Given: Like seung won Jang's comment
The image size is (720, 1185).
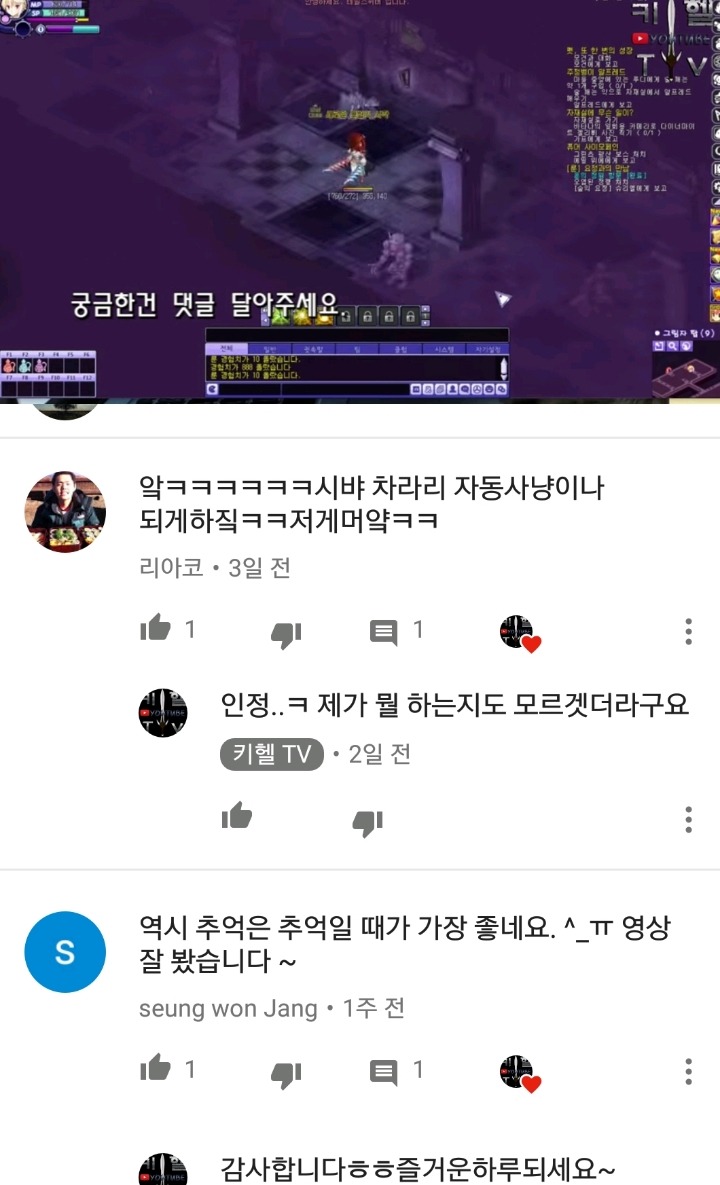Looking at the screenshot, I should tap(156, 1068).
